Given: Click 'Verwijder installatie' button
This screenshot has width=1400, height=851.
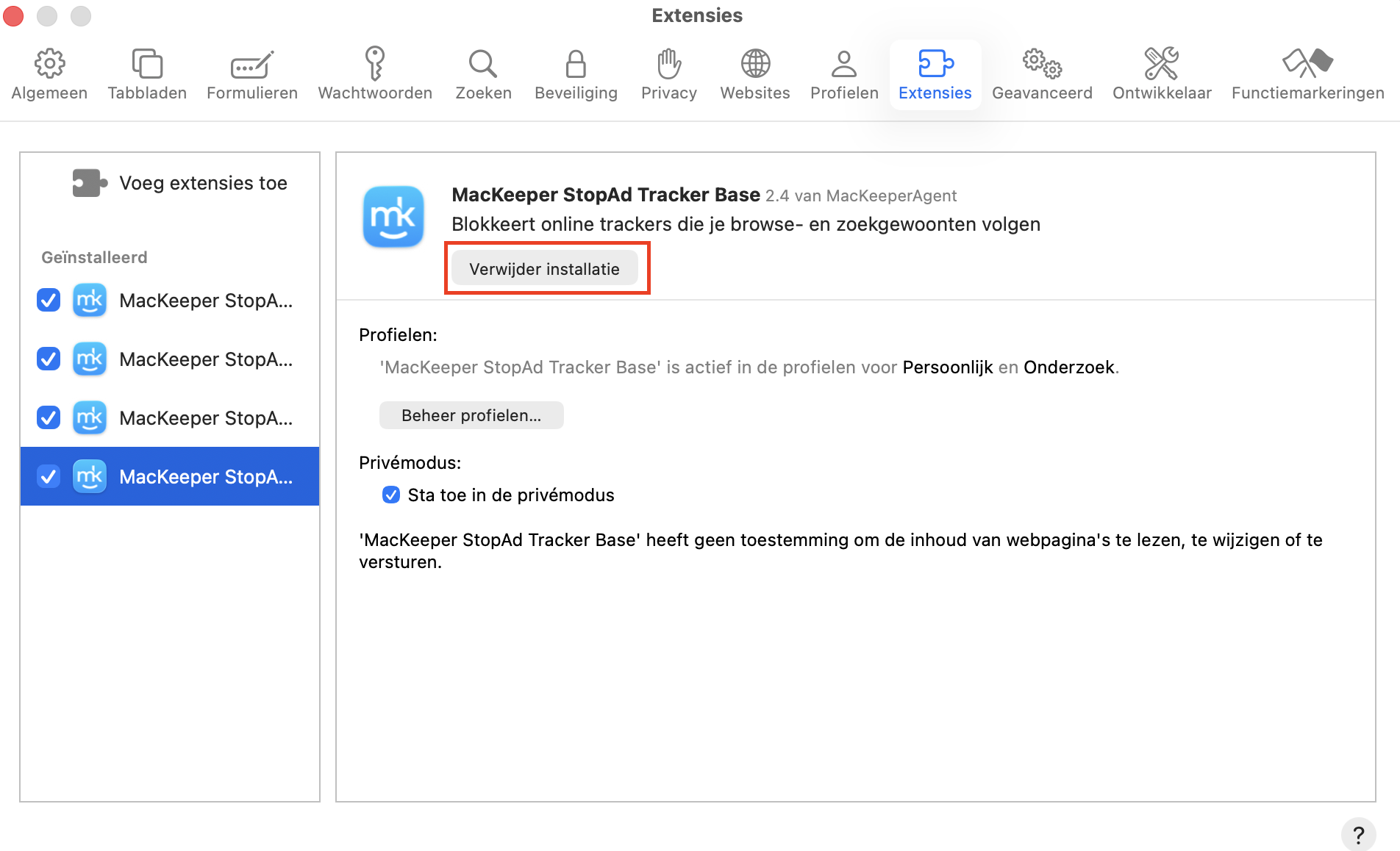Looking at the screenshot, I should tap(546, 268).
